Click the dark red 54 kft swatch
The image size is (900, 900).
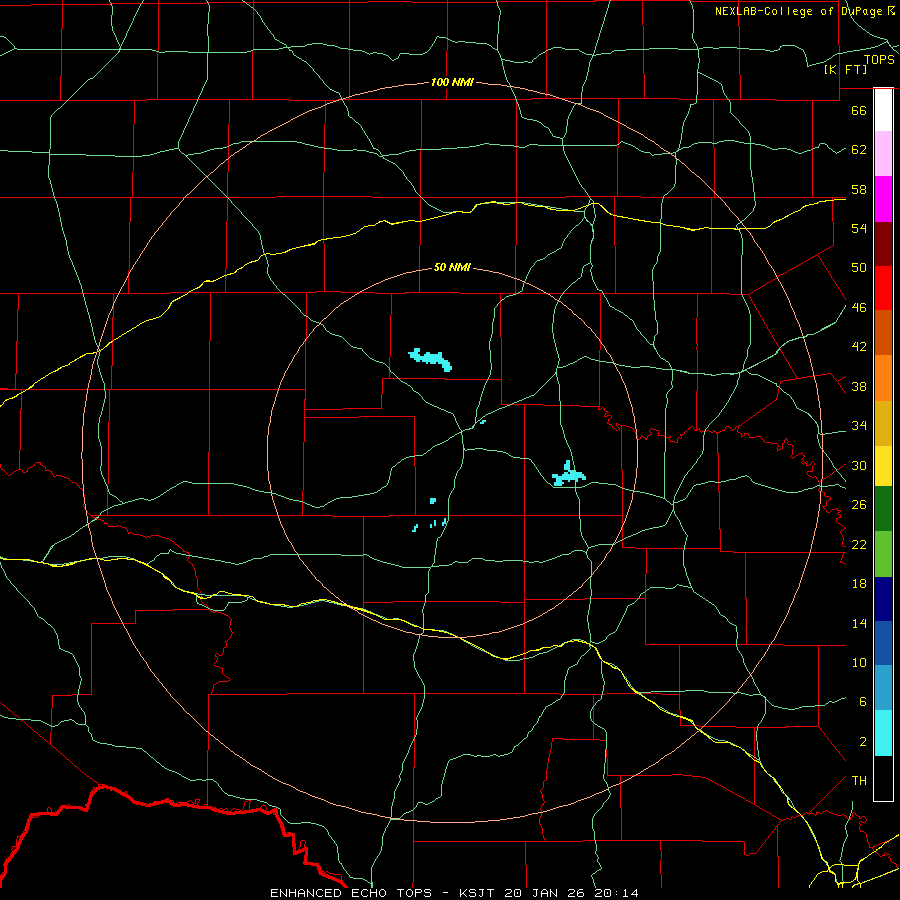click(x=883, y=244)
